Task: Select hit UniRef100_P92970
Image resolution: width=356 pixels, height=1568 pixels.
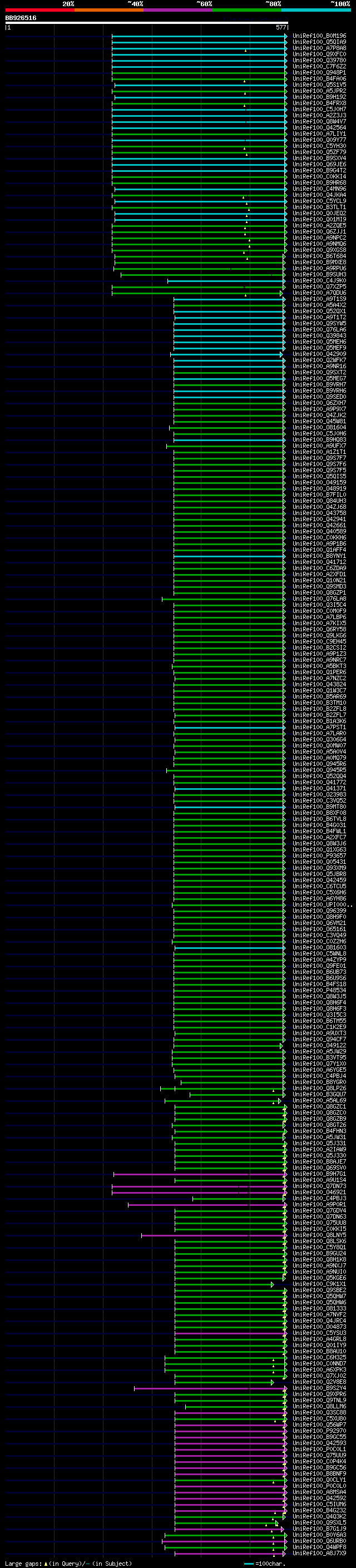Action: 319,1431
